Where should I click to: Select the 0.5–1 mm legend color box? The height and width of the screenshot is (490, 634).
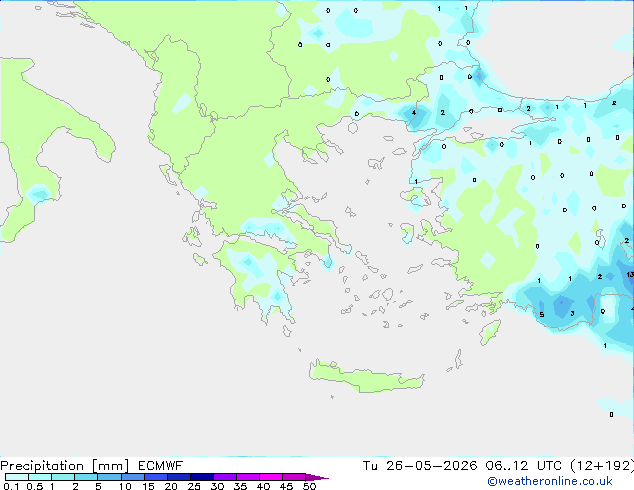tap(40, 477)
